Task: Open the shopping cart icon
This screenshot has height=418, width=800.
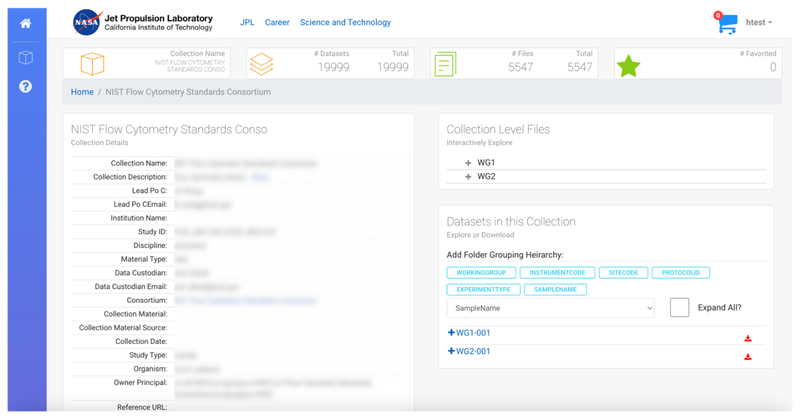Action: point(726,23)
